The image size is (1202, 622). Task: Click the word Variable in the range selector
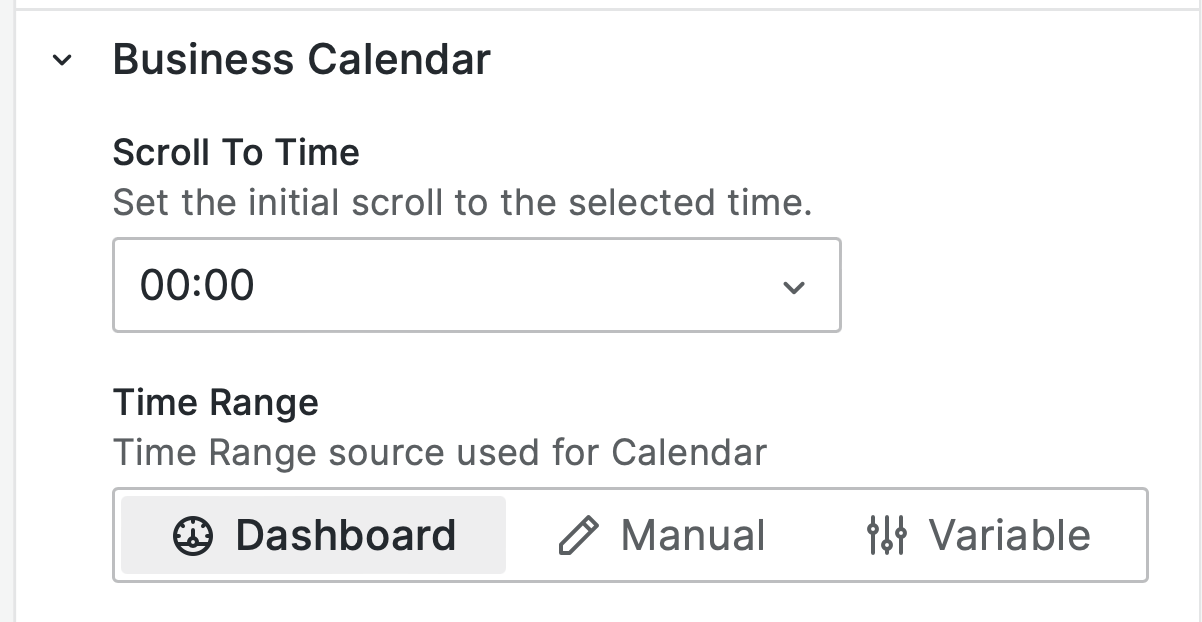pyautogui.click(x=1009, y=535)
